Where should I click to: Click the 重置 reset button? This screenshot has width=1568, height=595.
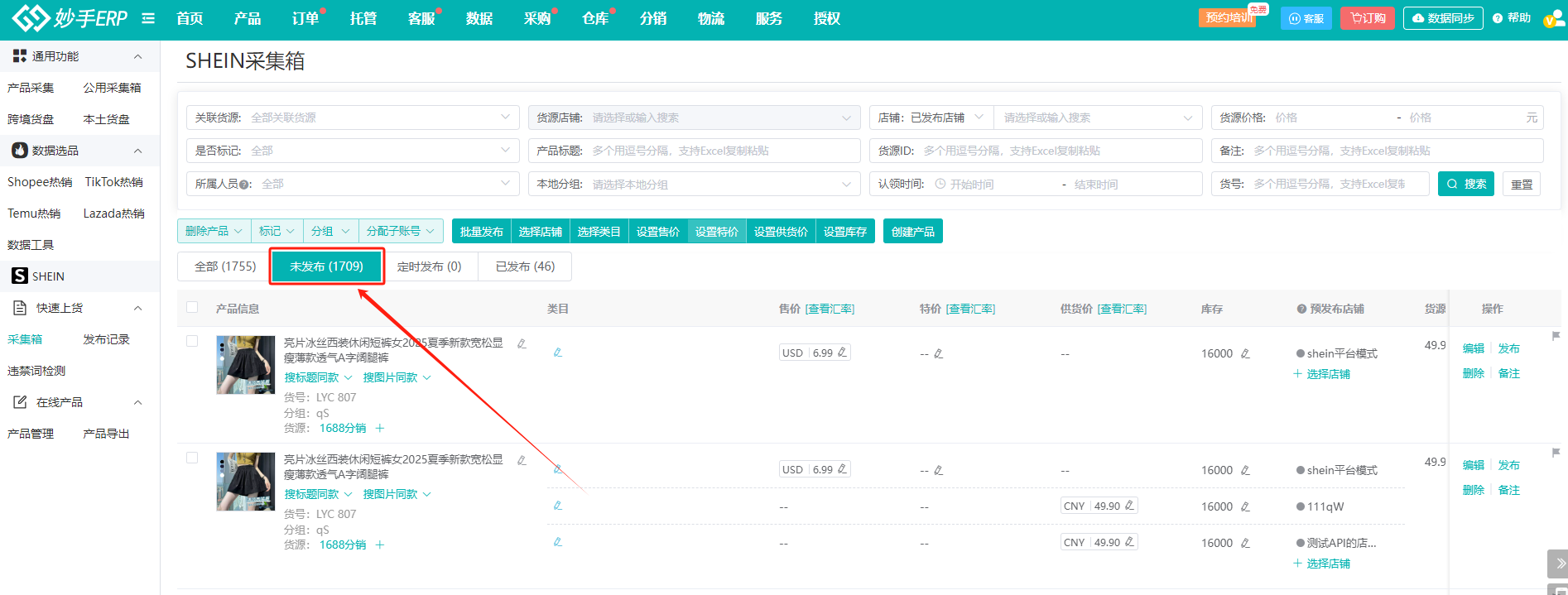click(x=1522, y=184)
